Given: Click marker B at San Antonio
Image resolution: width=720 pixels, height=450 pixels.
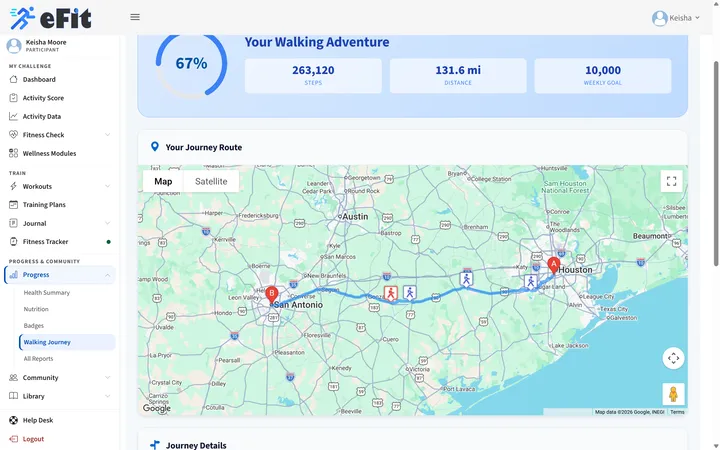Looking at the screenshot, I should point(272,295).
